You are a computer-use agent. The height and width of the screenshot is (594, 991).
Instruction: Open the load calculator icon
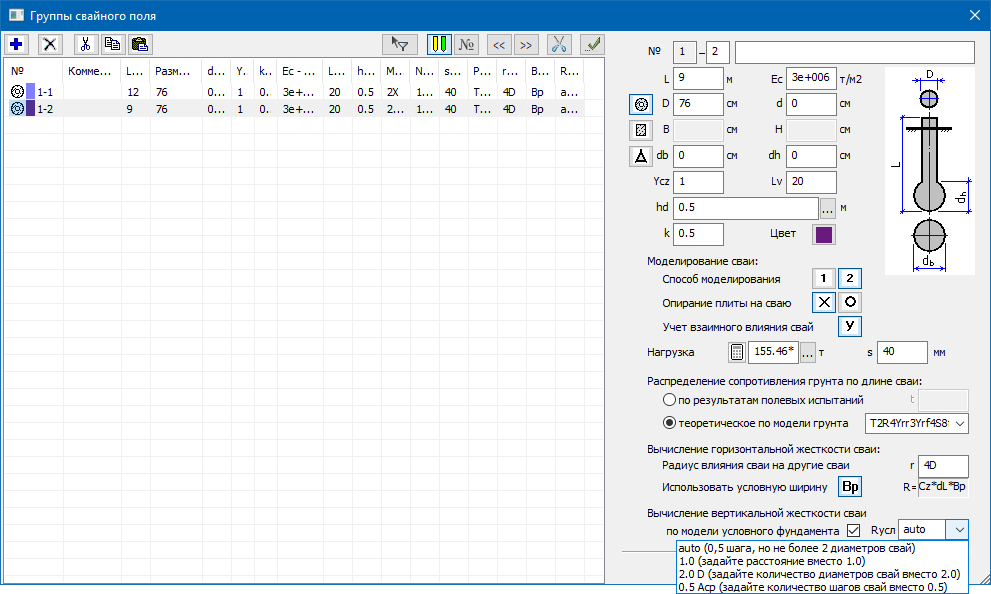pyautogui.click(x=736, y=352)
